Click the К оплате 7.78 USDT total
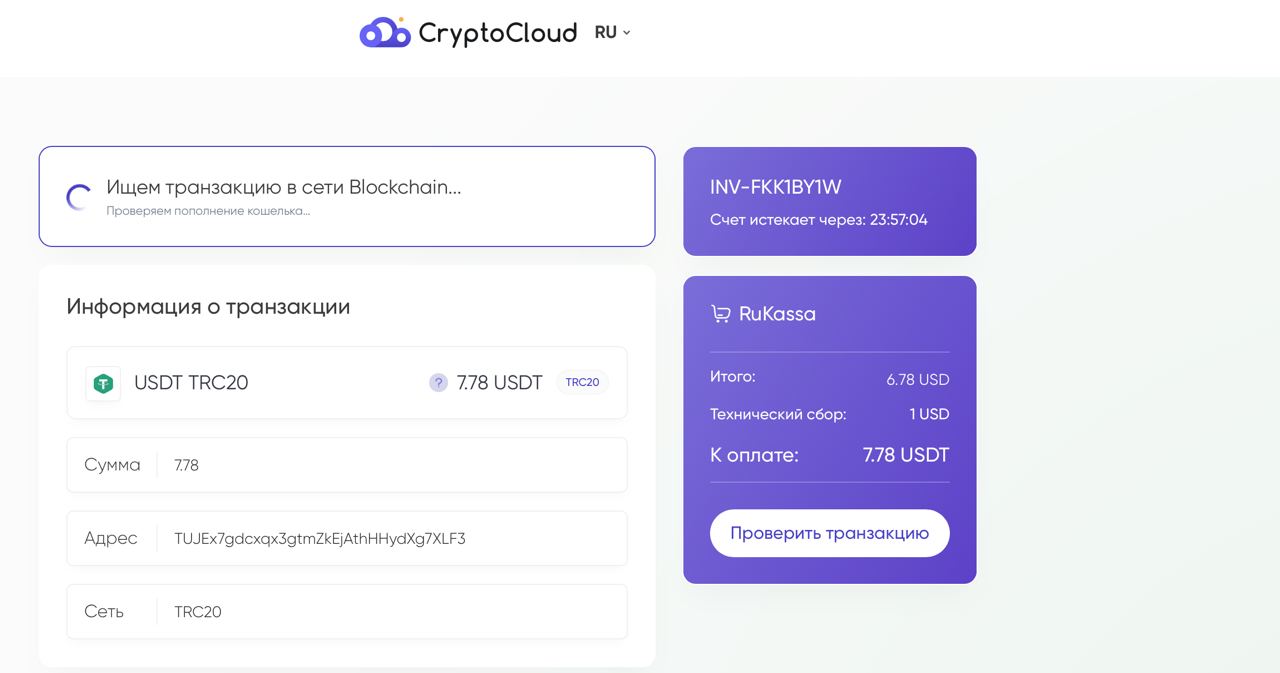This screenshot has height=673, width=1280. click(830, 455)
